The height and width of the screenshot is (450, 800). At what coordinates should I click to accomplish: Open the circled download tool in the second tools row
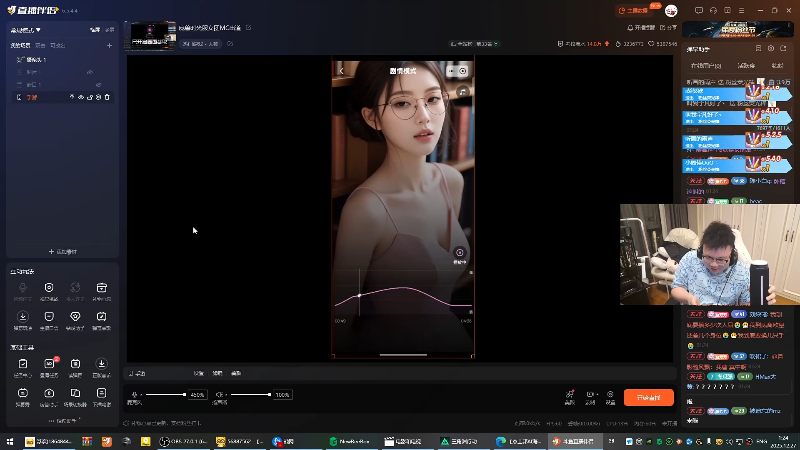[x=23, y=317]
